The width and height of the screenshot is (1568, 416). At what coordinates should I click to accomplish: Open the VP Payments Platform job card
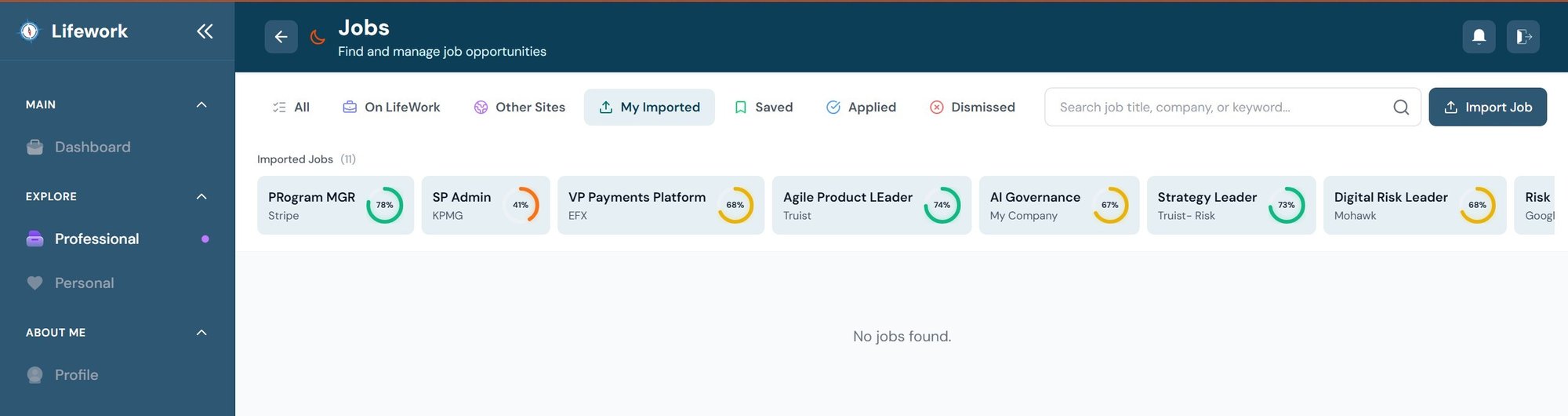pyautogui.click(x=637, y=205)
